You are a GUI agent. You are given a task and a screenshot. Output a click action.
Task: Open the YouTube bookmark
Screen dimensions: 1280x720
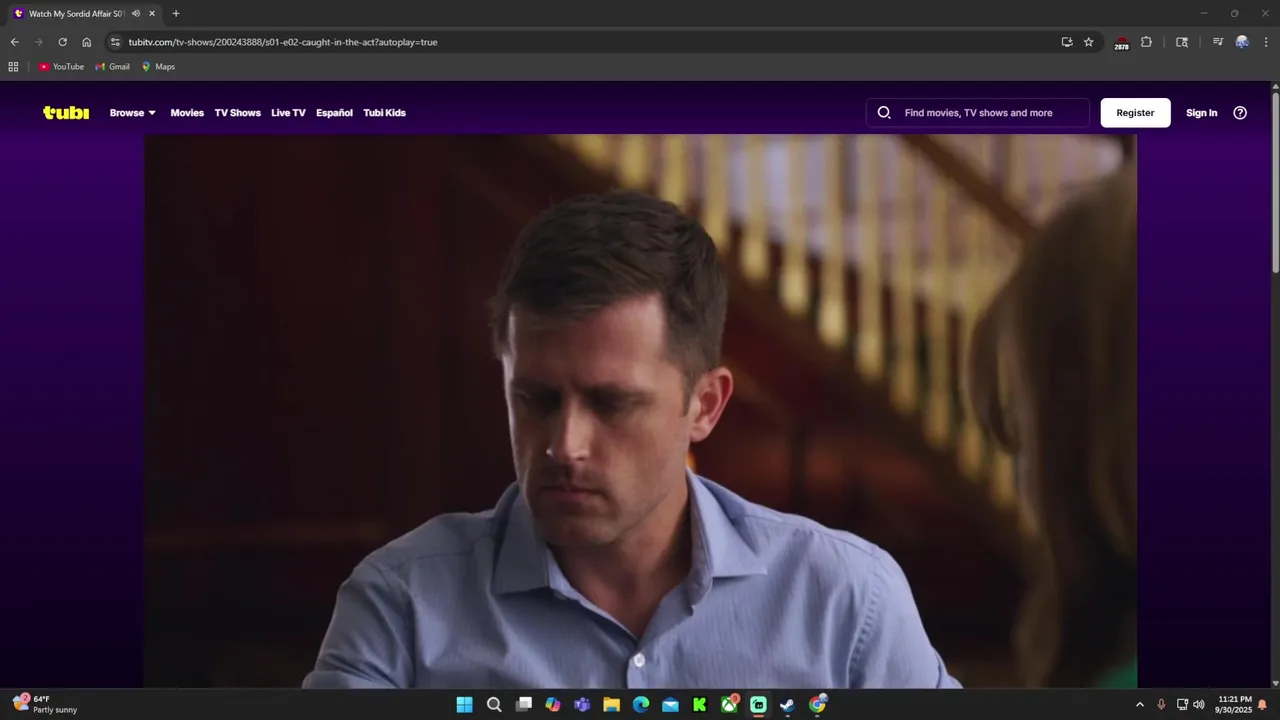(x=61, y=67)
